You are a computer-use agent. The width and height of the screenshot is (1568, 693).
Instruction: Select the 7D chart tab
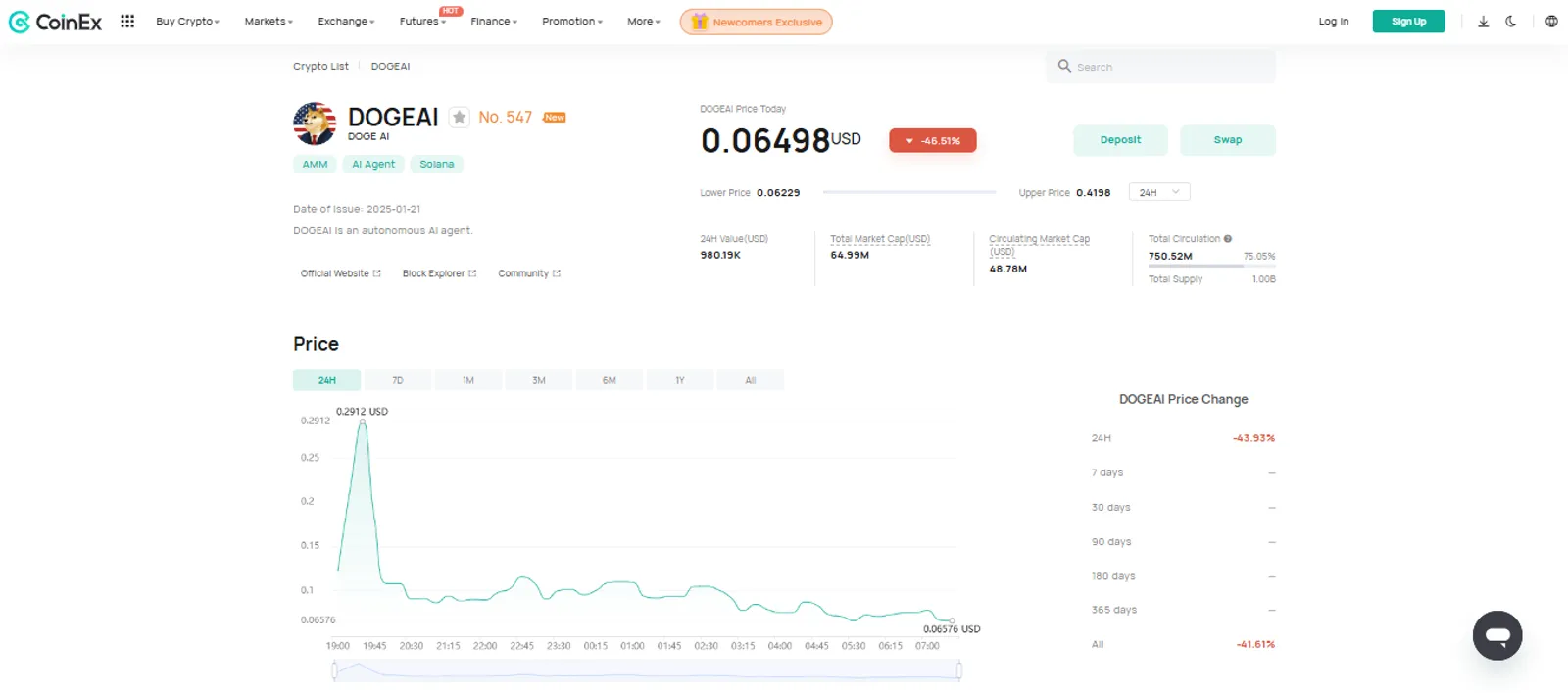(397, 380)
